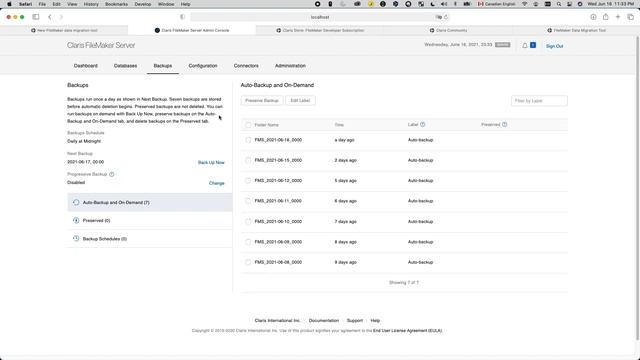Screen dimensions: 640x360
Task: Click the Change link for Progressive Backup
Action: click(x=217, y=183)
